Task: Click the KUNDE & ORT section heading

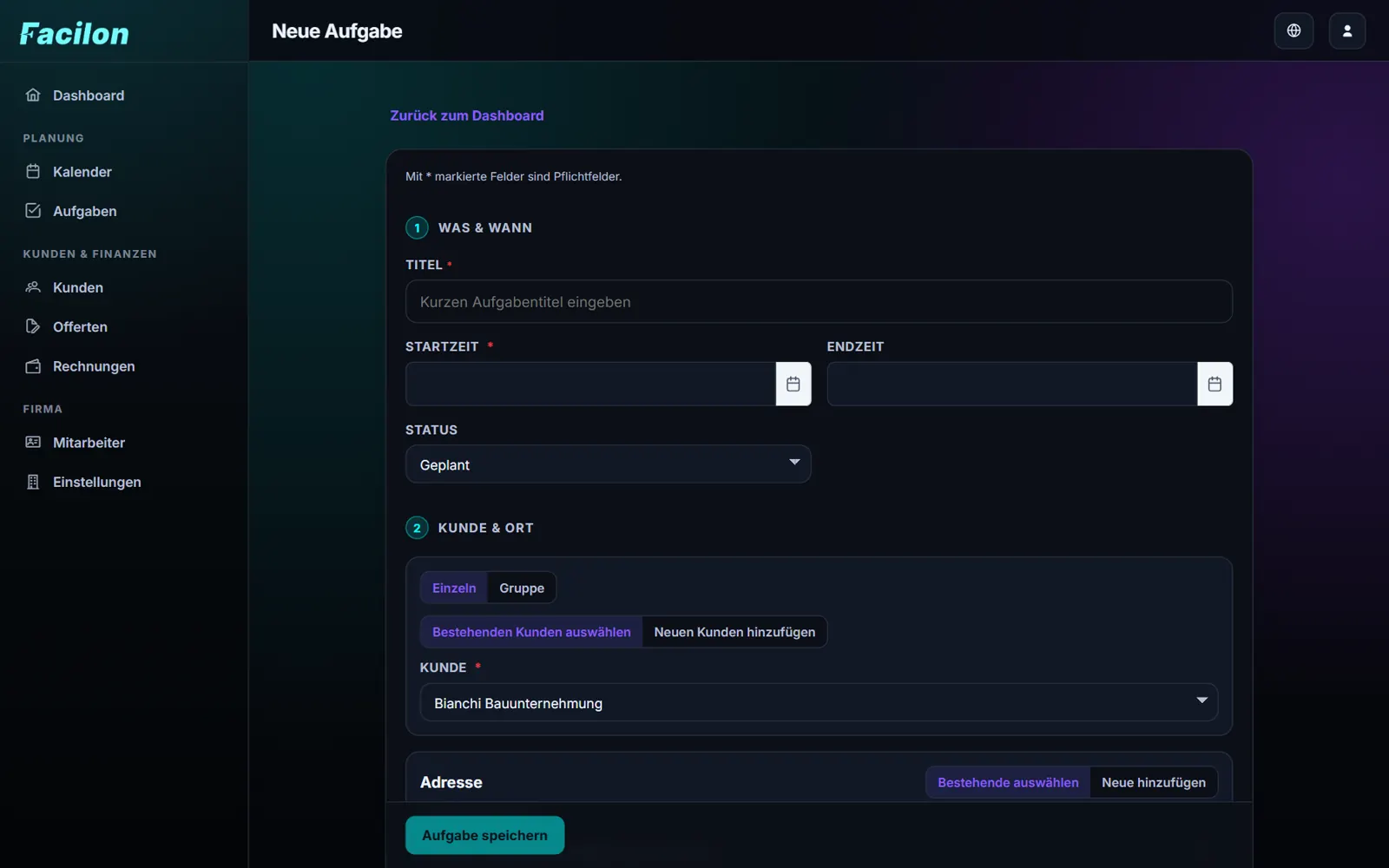Action: pyautogui.click(x=485, y=528)
